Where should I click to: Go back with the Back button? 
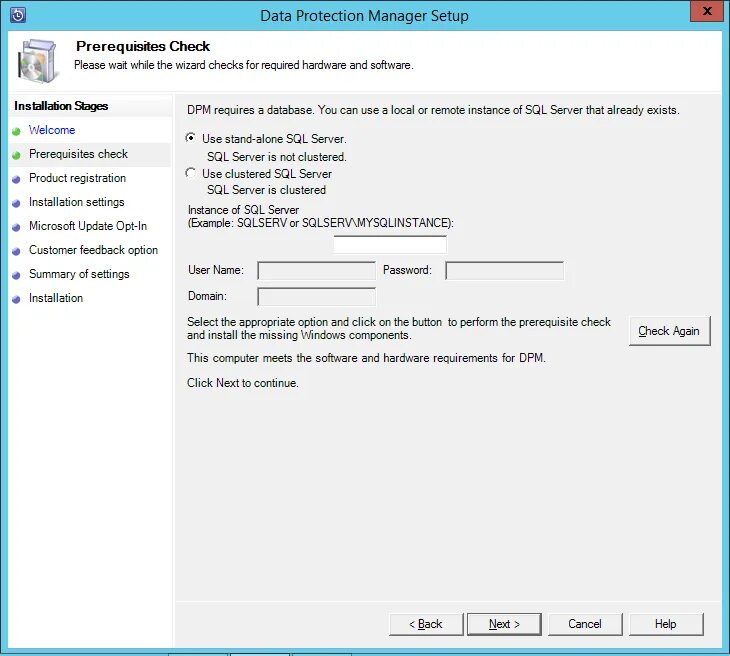tap(426, 624)
